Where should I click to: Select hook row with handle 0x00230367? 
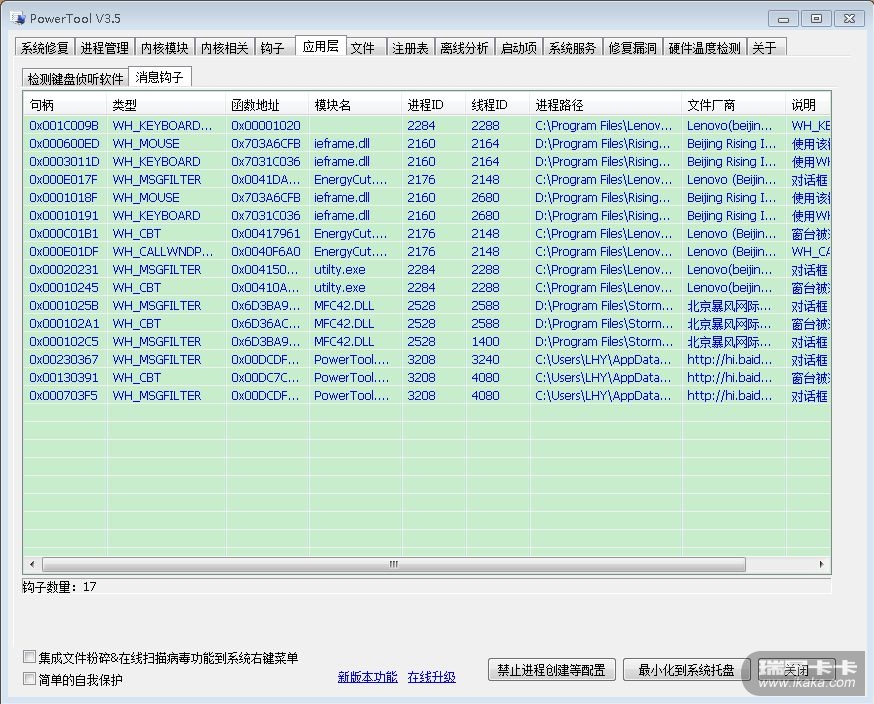pos(427,360)
